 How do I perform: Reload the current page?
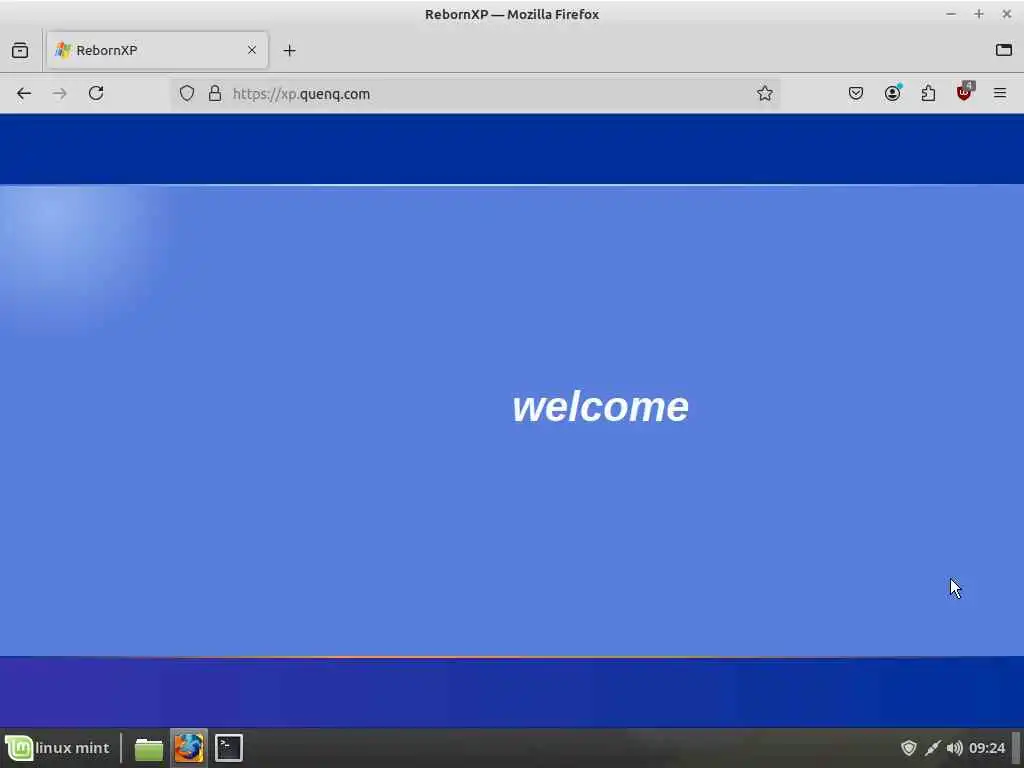(x=96, y=93)
